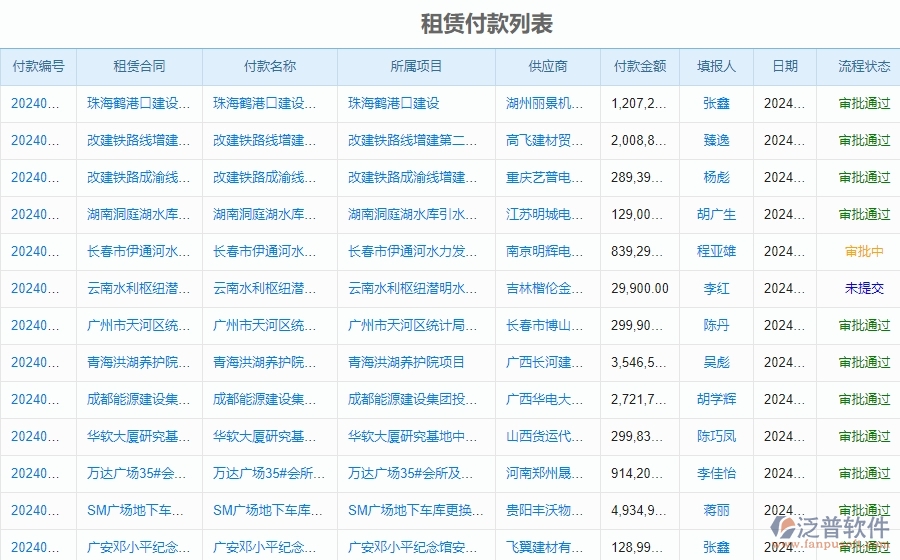Open 改建铁路线增建第二... project link
This screenshot has height=560, width=900.
pyautogui.click(x=412, y=141)
